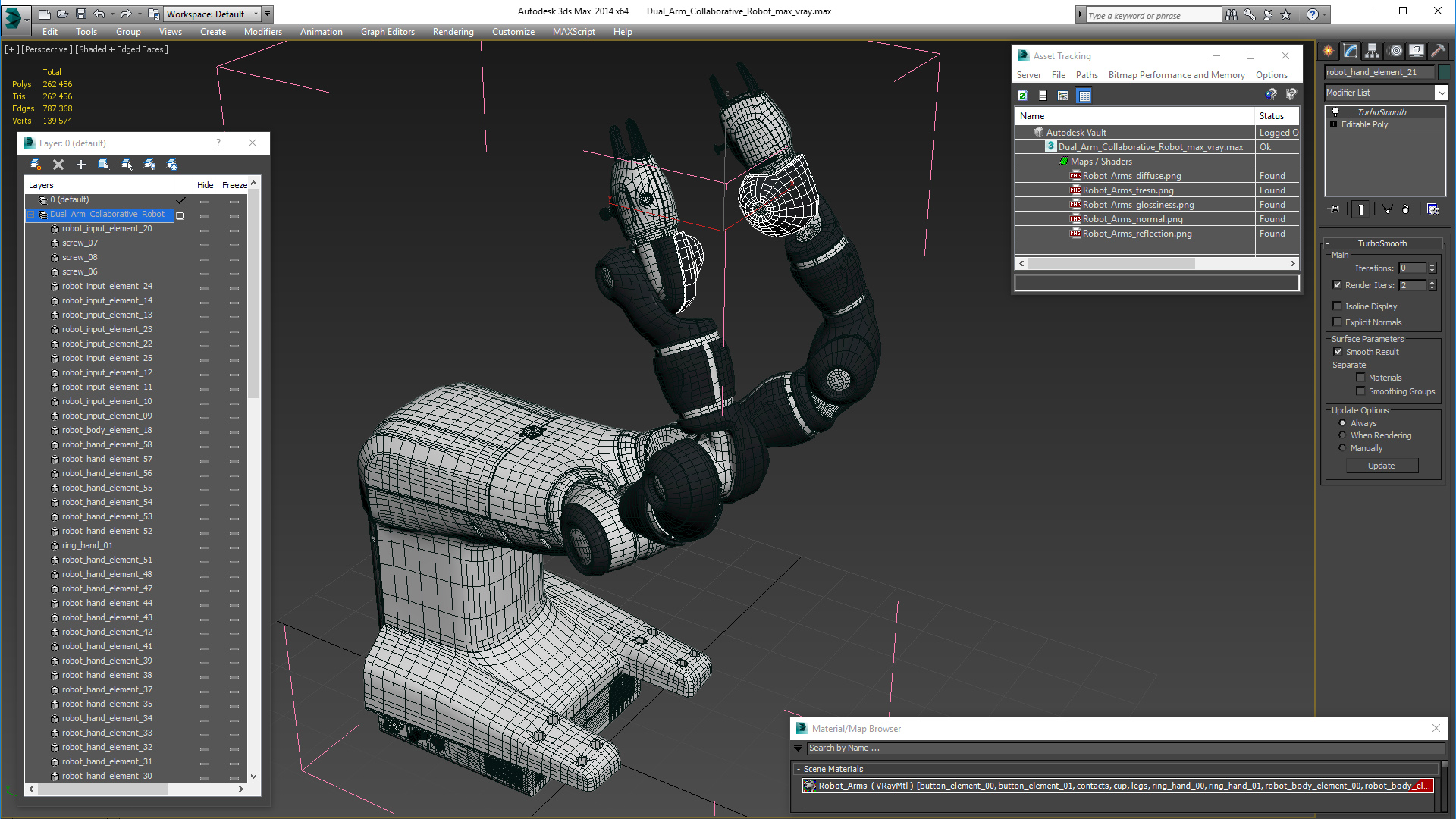Open the Utilities hammer tab
The height and width of the screenshot is (819, 1456).
[x=1438, y=51]
